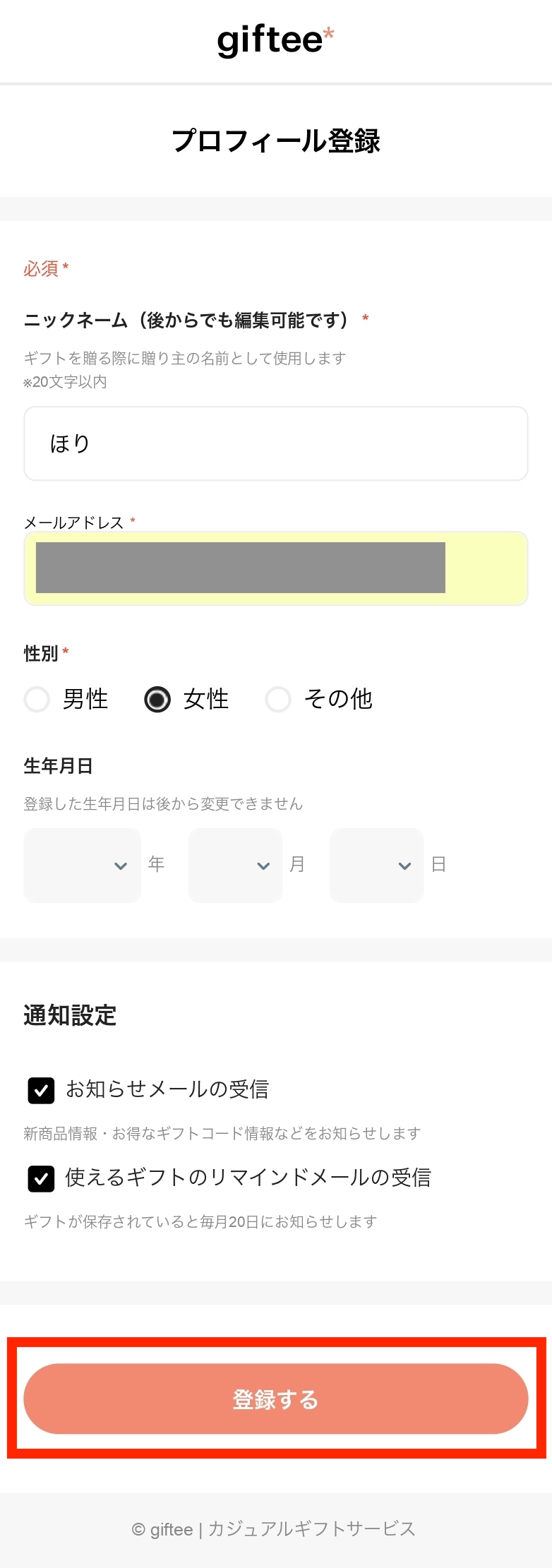Open the birth year dropdown
The image size is (552, 1568).
tap(82, 865)
